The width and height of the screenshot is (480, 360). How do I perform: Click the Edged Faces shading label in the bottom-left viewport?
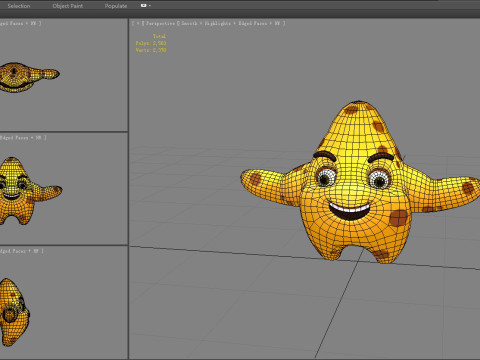13,251
